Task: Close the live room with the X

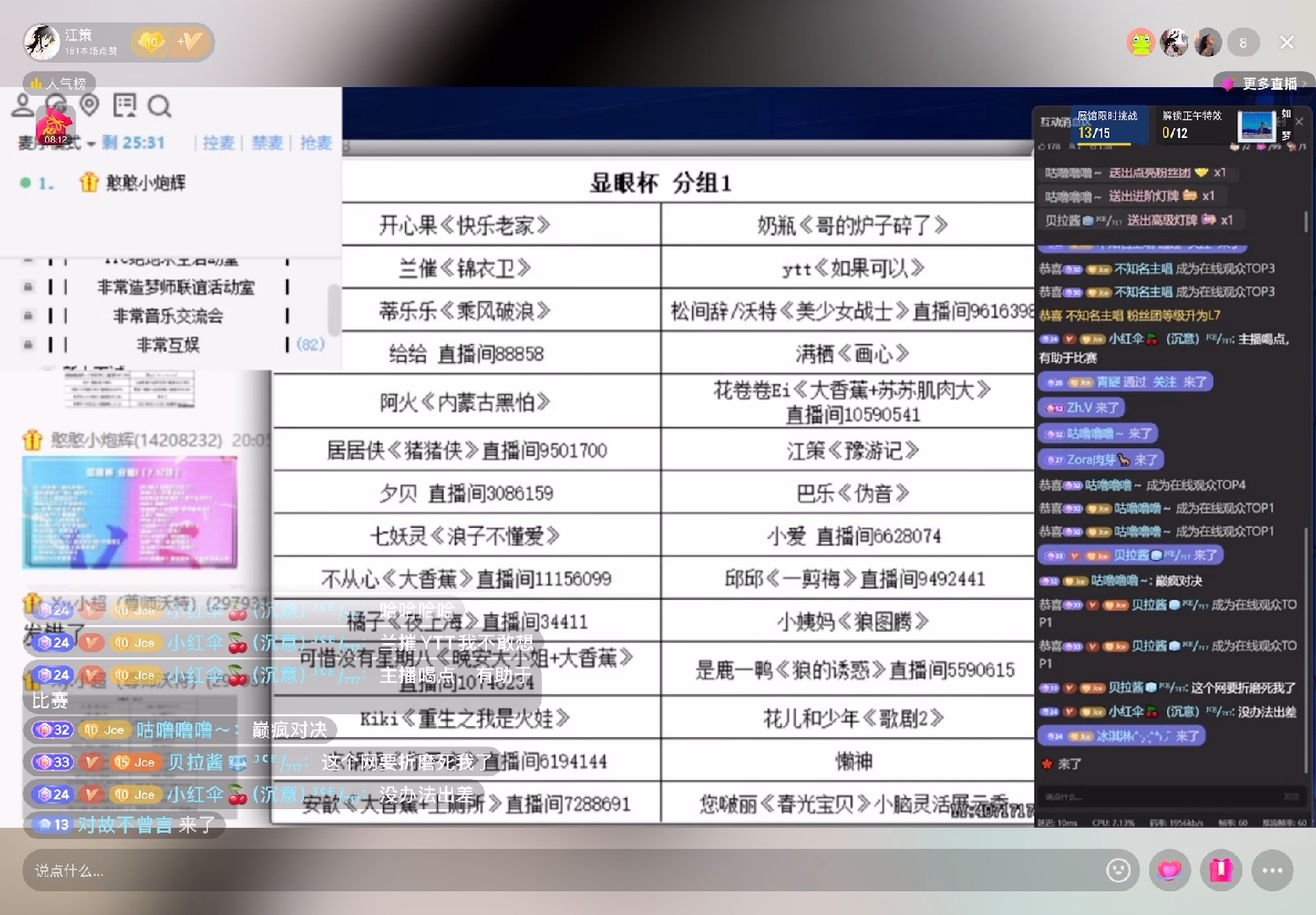Action: point(1286,42)
